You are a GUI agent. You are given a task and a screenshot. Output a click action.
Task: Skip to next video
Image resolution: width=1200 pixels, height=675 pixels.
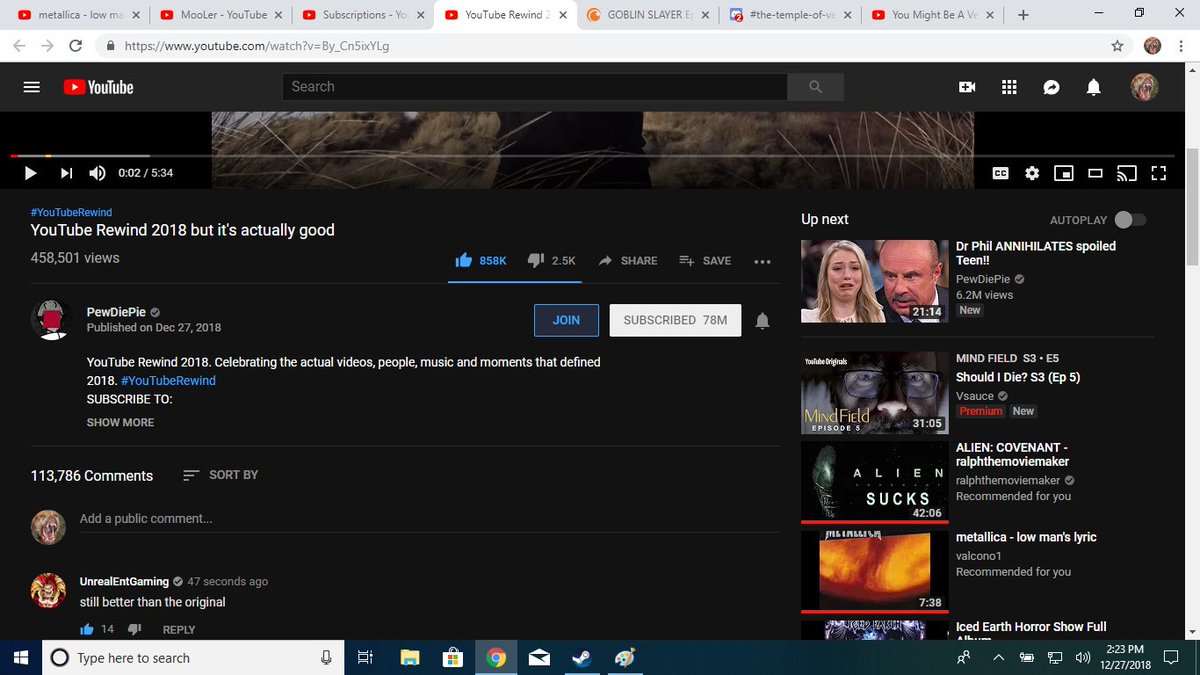pyautogui.click(x=66, y=173)
